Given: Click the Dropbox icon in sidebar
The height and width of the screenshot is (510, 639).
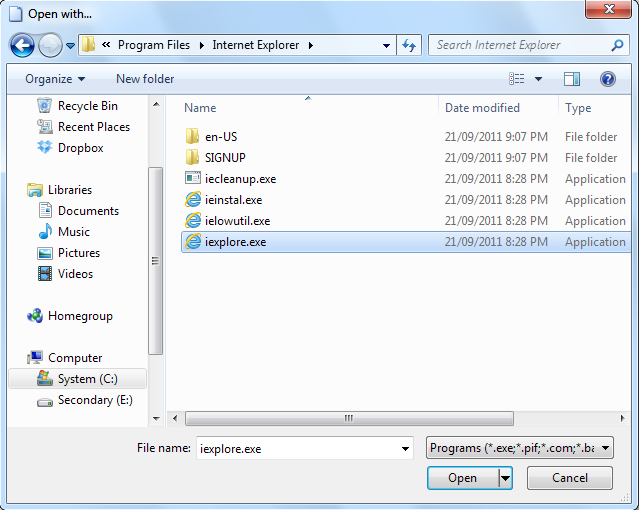Looking at the screenshot, I should click(44, 147).
